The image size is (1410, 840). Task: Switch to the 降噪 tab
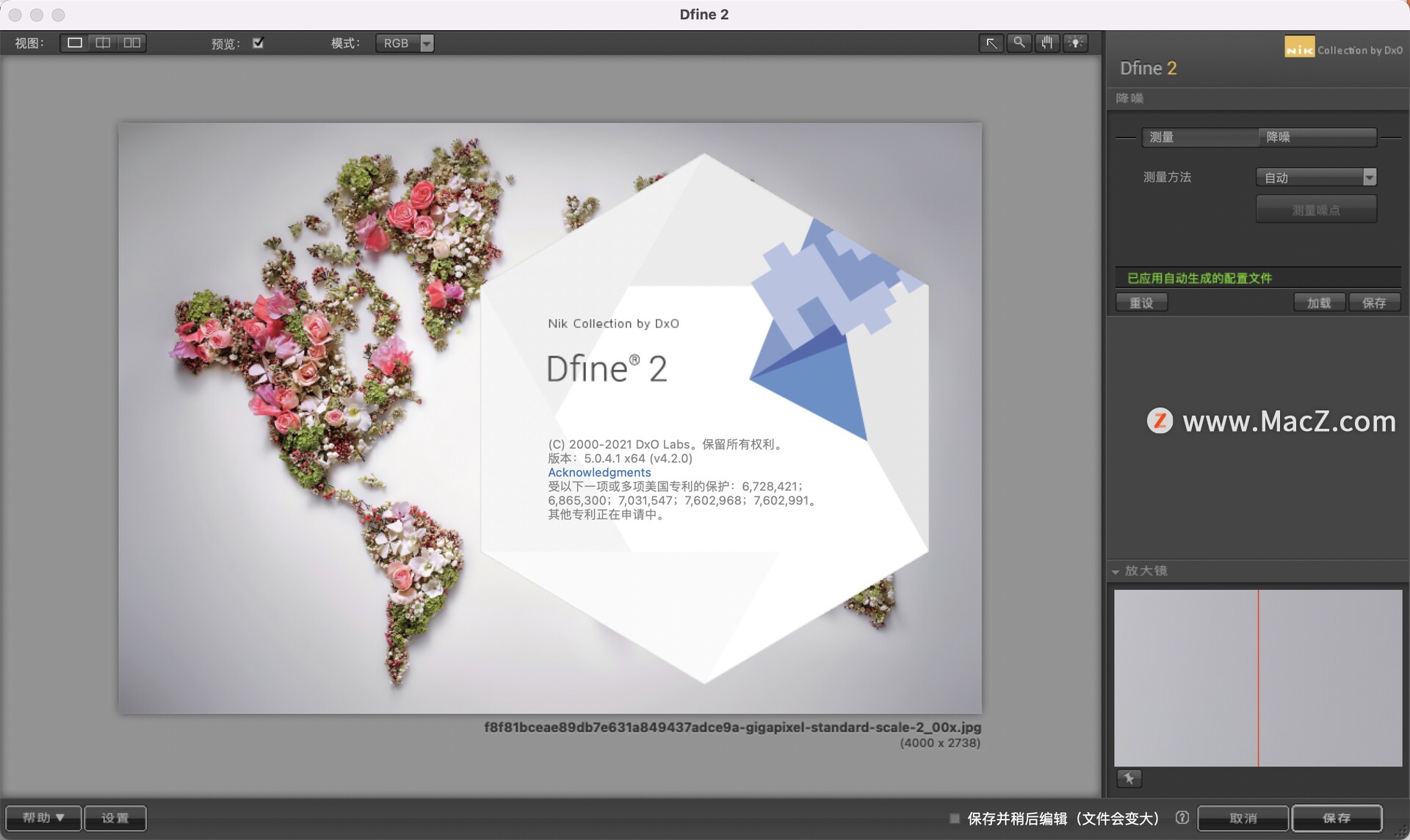[1317, 137]
